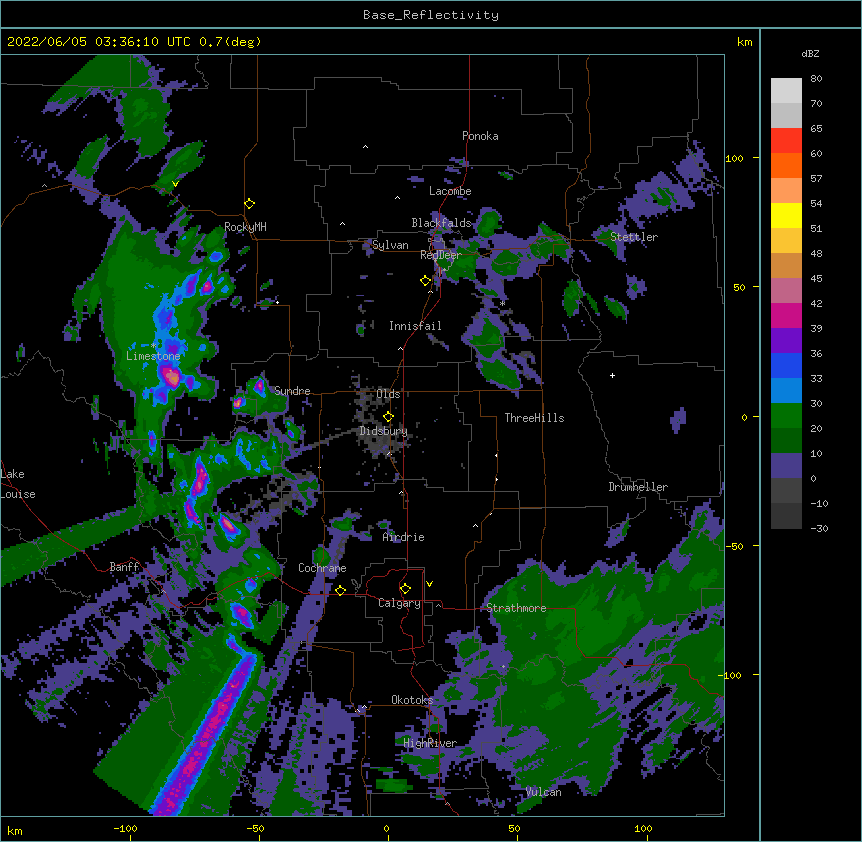Screen dimensions: 862x842
Task: Click the white asterisk above Limestone label
Action: 154,345
